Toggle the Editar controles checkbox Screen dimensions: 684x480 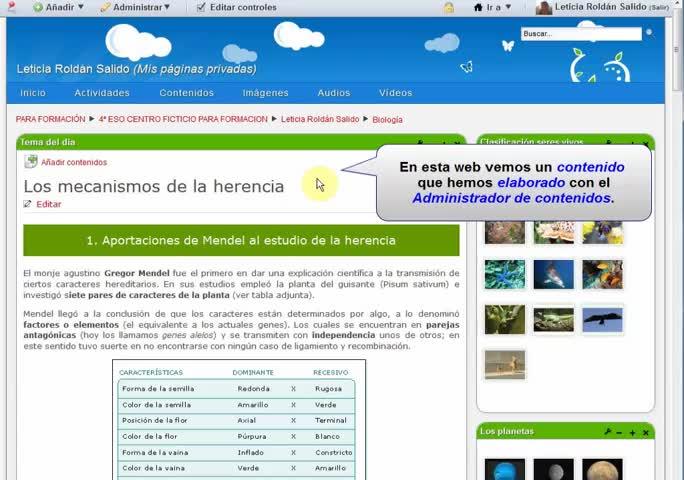tap(201, 7)
